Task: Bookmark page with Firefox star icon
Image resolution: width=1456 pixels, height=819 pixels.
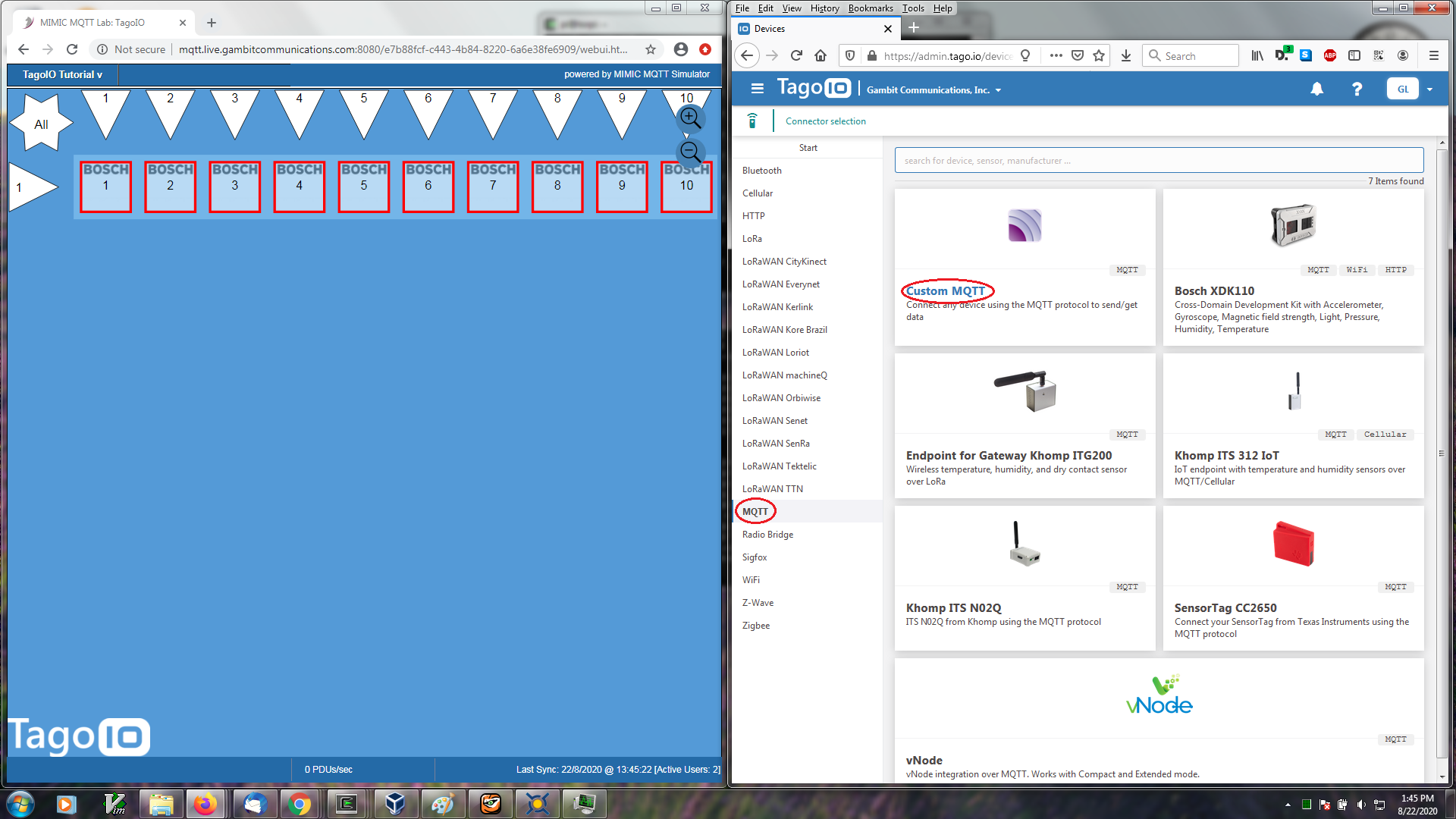Action: tap(1099, 55)
